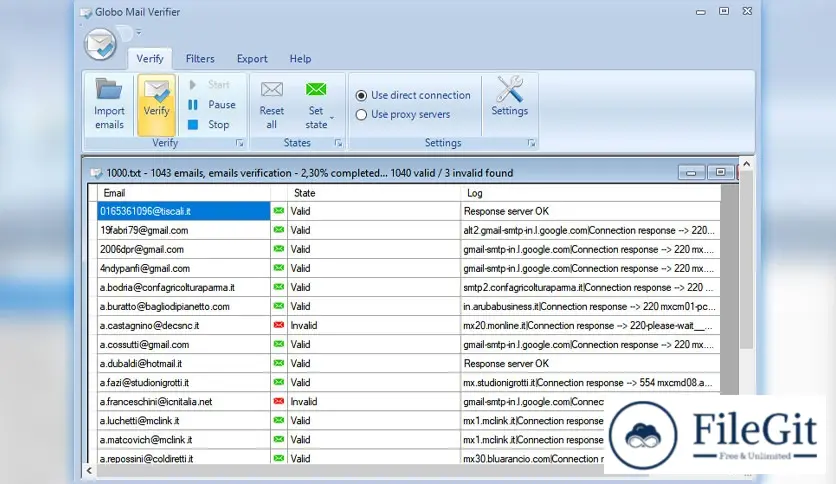
Task: Click the Import emails folder icon
Action: click(x=109, y=89)
